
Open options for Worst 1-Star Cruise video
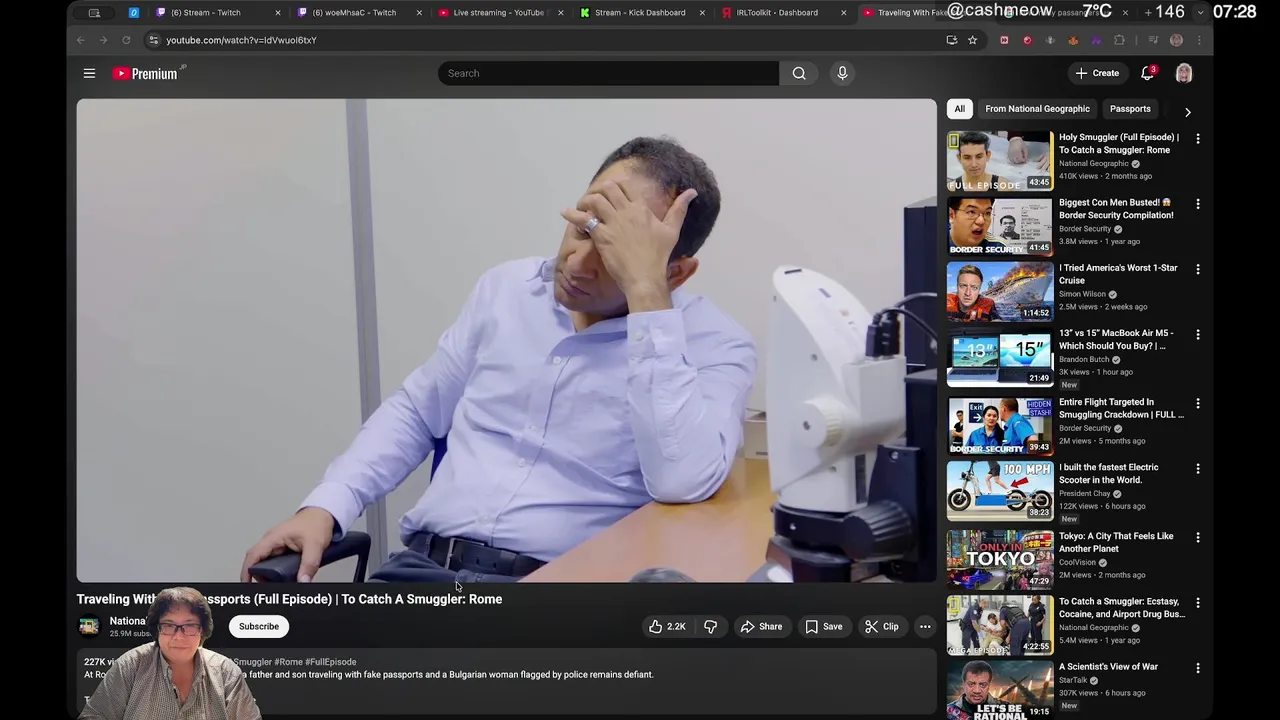1198,269
